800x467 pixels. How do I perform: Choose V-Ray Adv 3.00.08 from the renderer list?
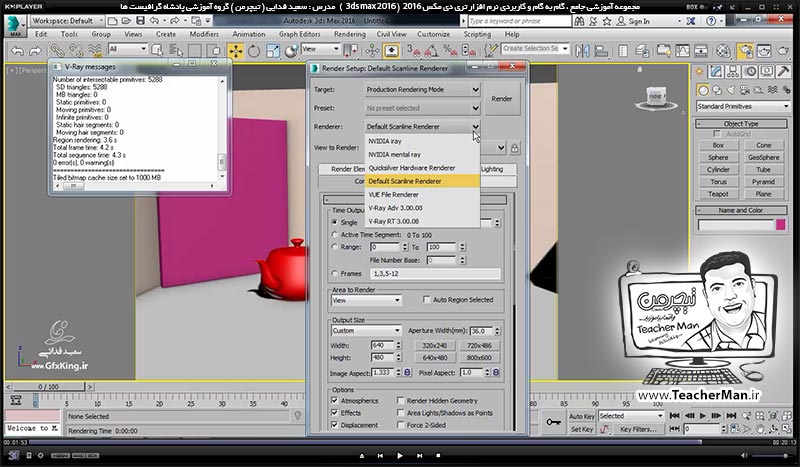(422, 208)
